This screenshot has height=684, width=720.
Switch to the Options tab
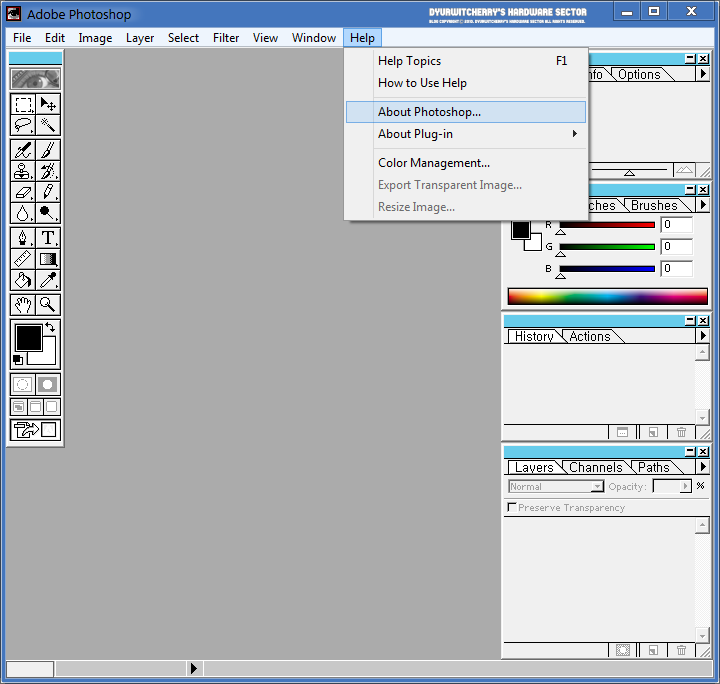pos(639,74)
